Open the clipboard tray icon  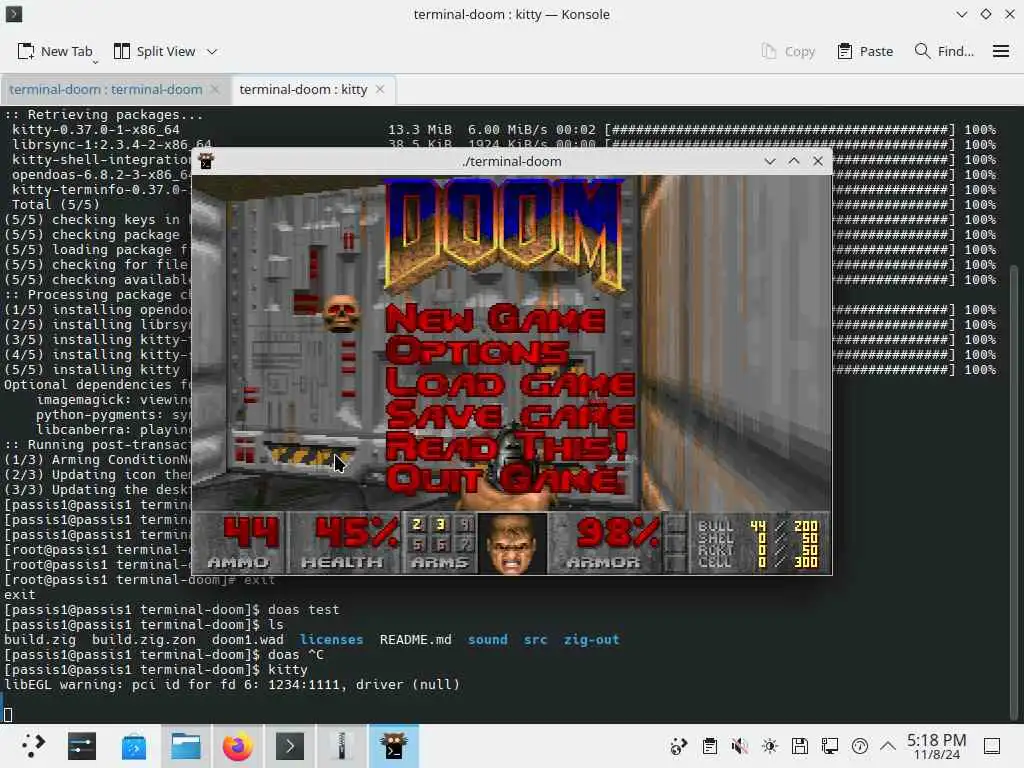(x=710, y=746)
